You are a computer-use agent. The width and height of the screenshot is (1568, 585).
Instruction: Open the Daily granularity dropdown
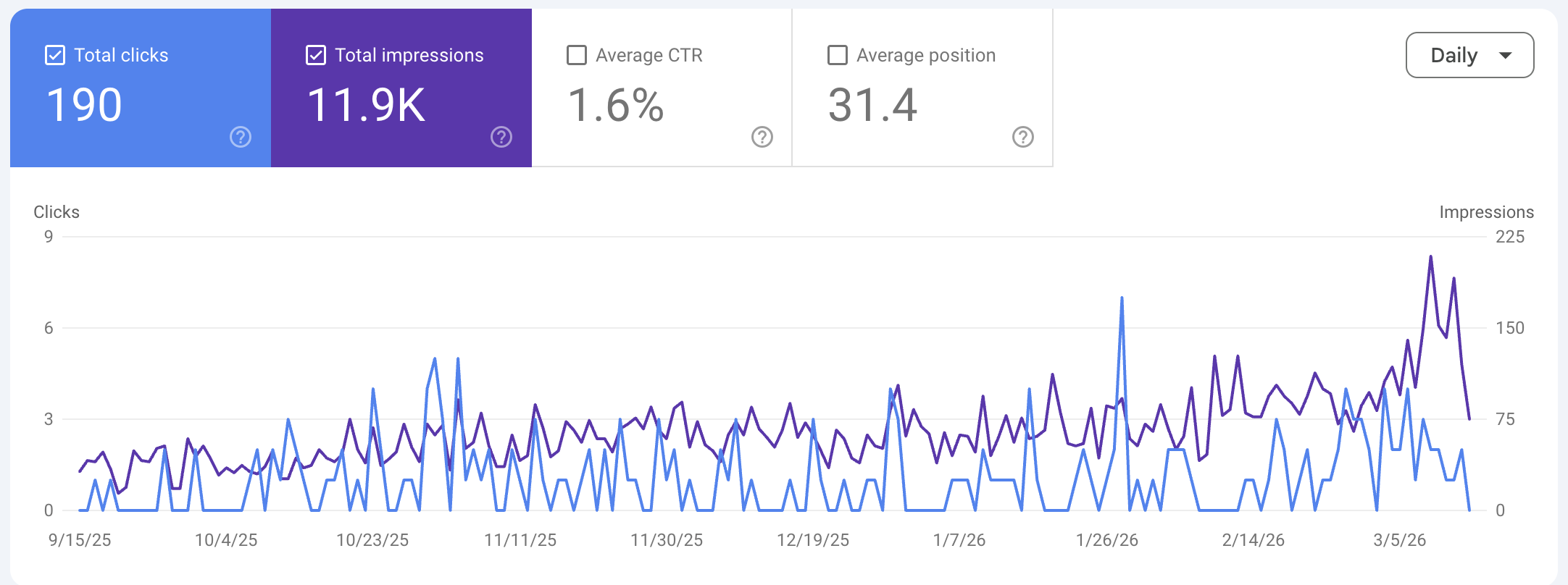[1469, 55]
